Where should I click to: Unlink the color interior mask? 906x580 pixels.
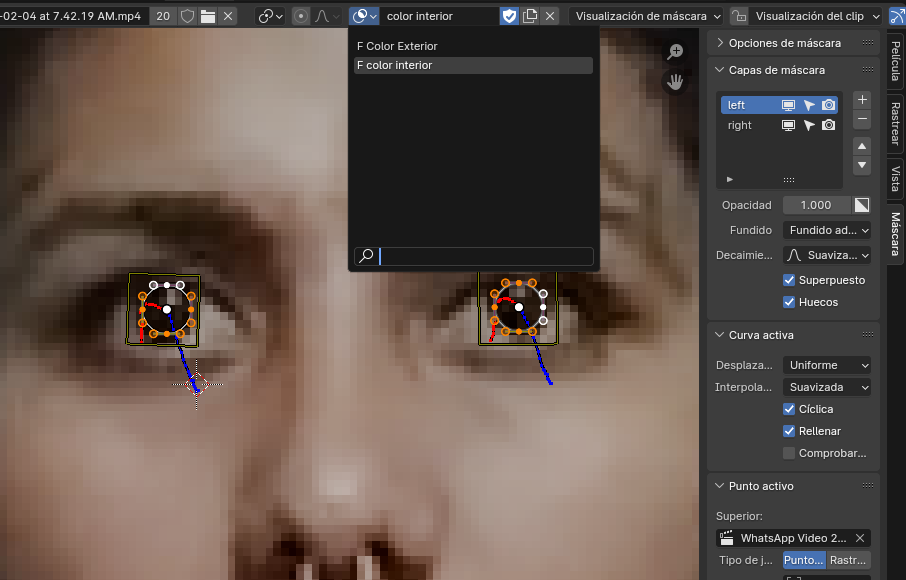pos(550,16)
